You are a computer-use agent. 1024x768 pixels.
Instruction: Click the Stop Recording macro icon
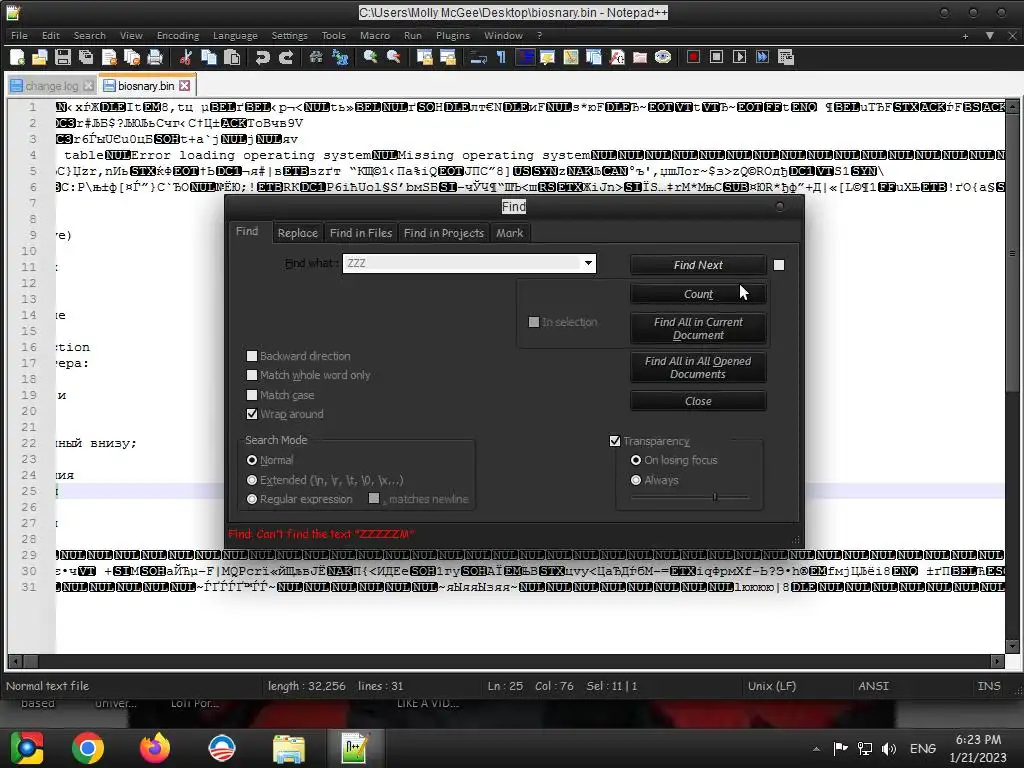(716, 57)
